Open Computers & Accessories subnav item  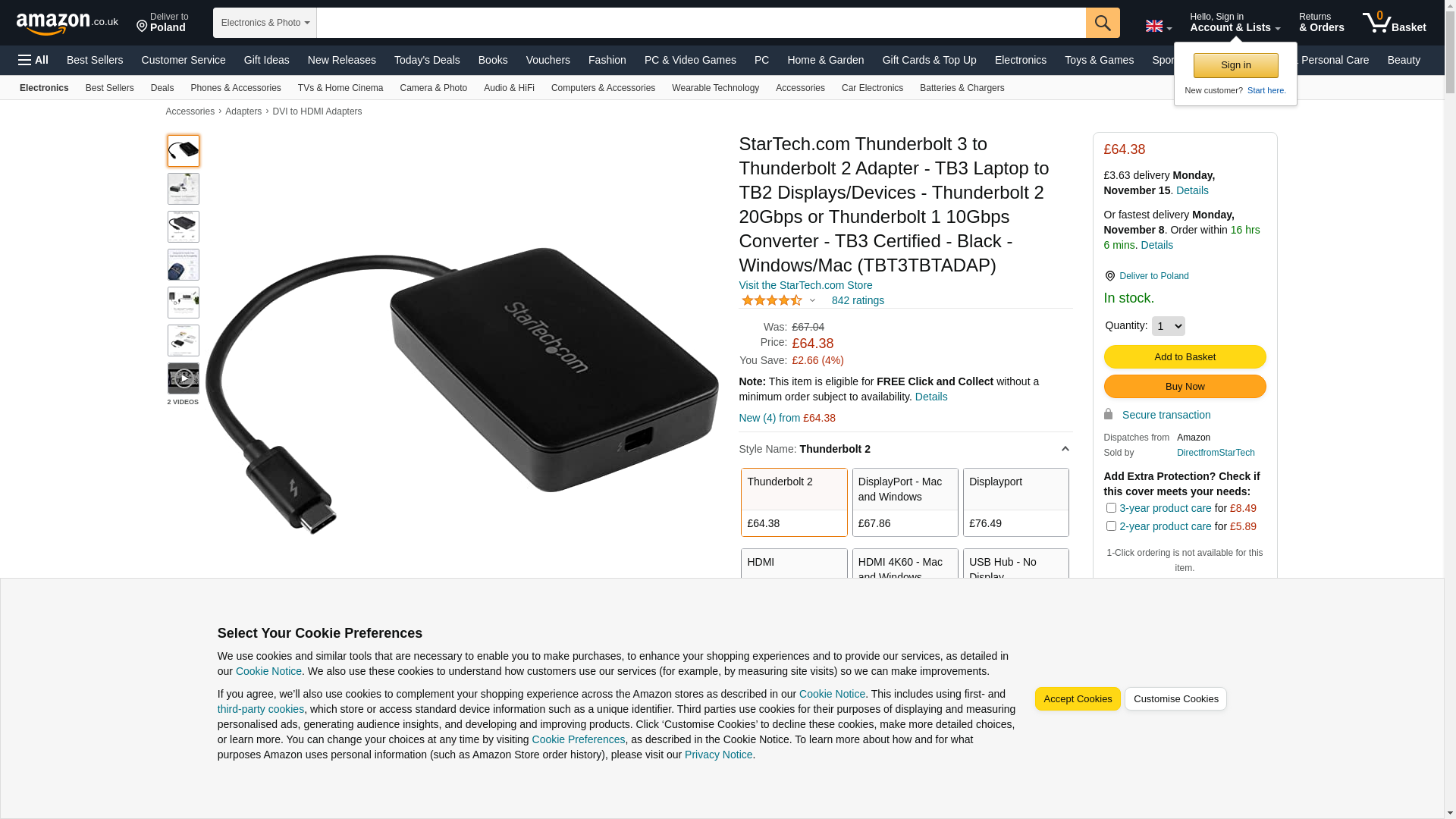(x=603, y=88)
